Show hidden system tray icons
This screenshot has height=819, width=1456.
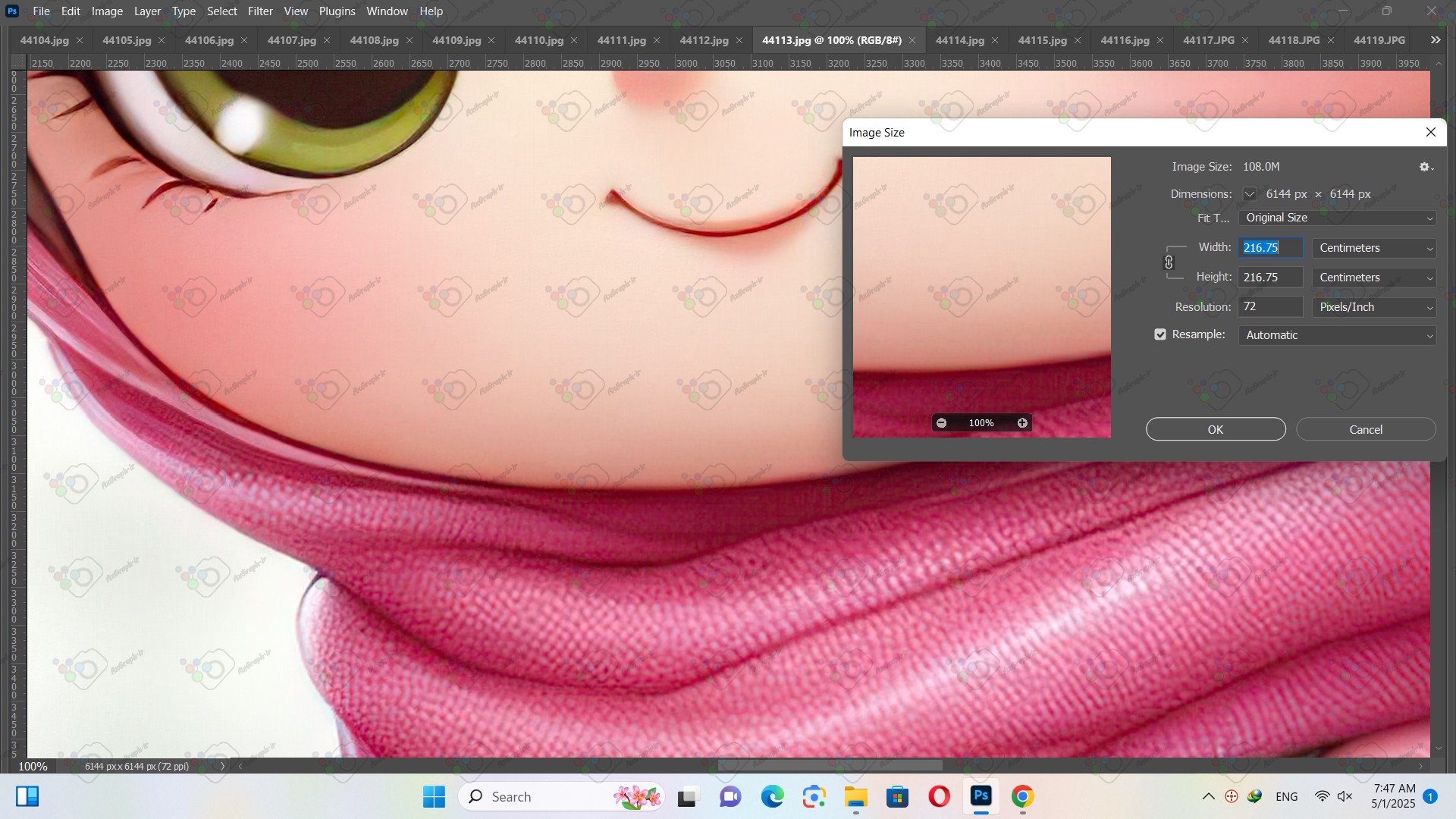click(x=1209, y=796)
